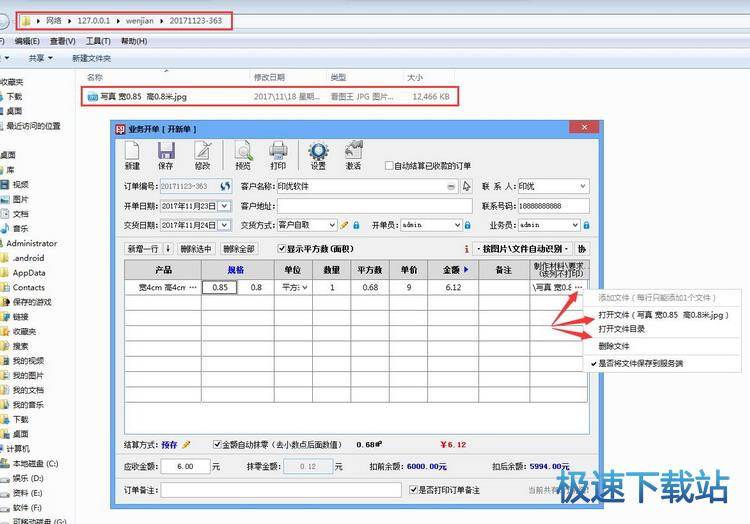This screenshot has width=750, height=524.
Task: Open the 开单日期 date dropdown
Action: pos(224,206)
